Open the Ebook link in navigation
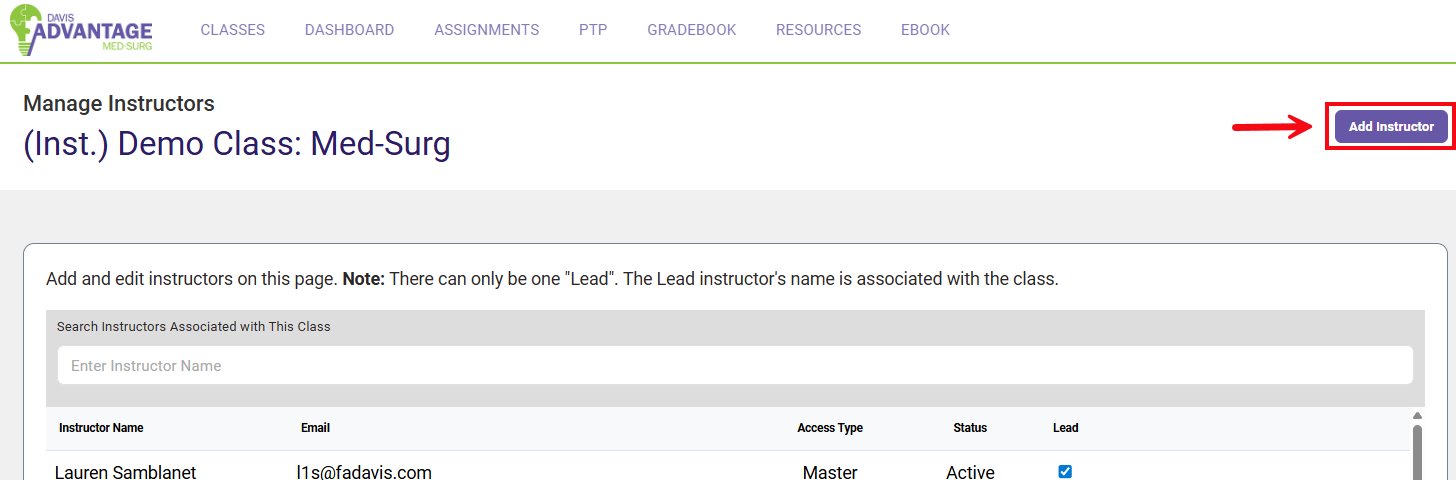This screenshot has width=1456, height=480. tap(925, 30)
